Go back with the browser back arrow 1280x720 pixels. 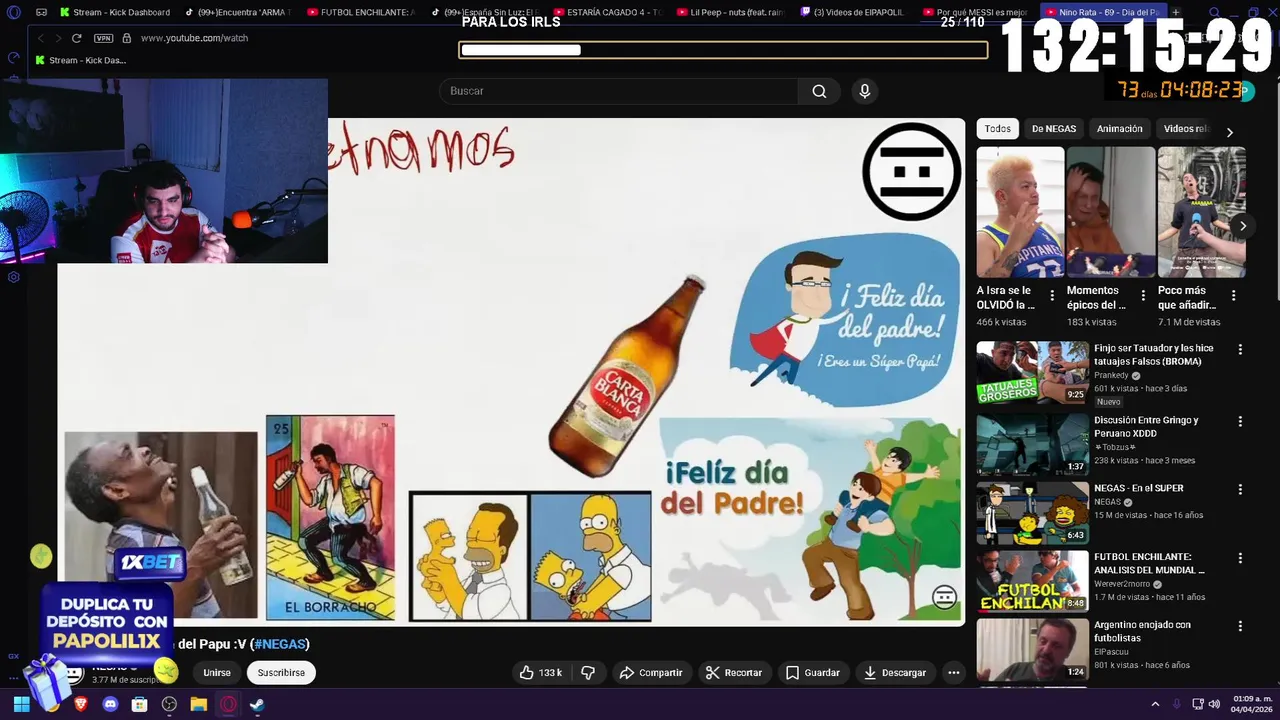pos(40,38)
